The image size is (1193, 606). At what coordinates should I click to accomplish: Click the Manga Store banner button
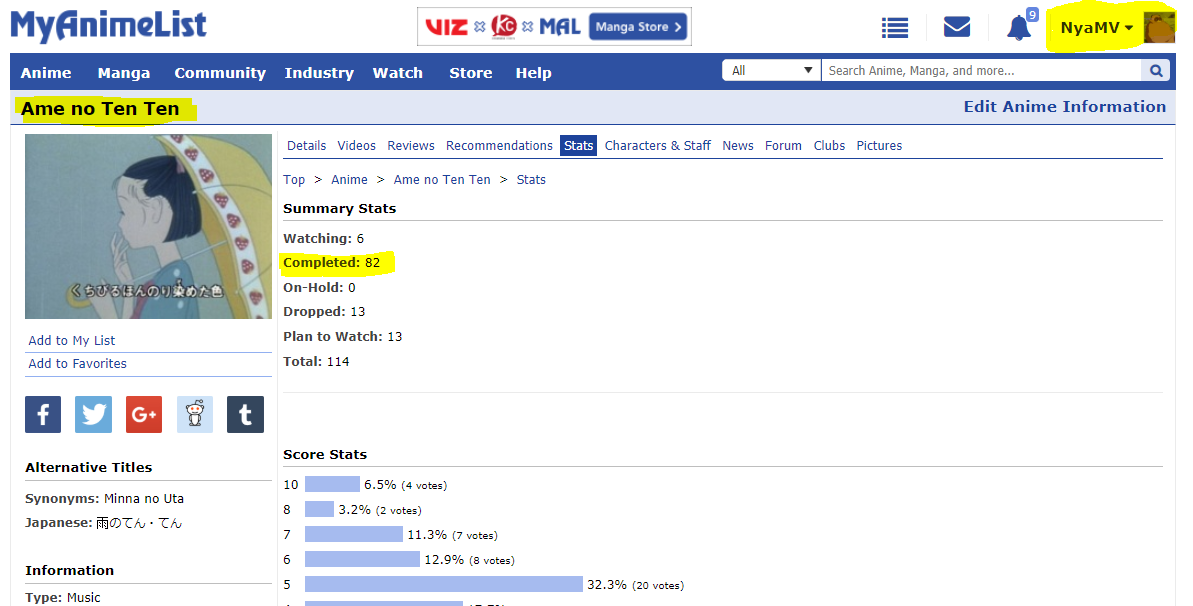pos(638,27)
